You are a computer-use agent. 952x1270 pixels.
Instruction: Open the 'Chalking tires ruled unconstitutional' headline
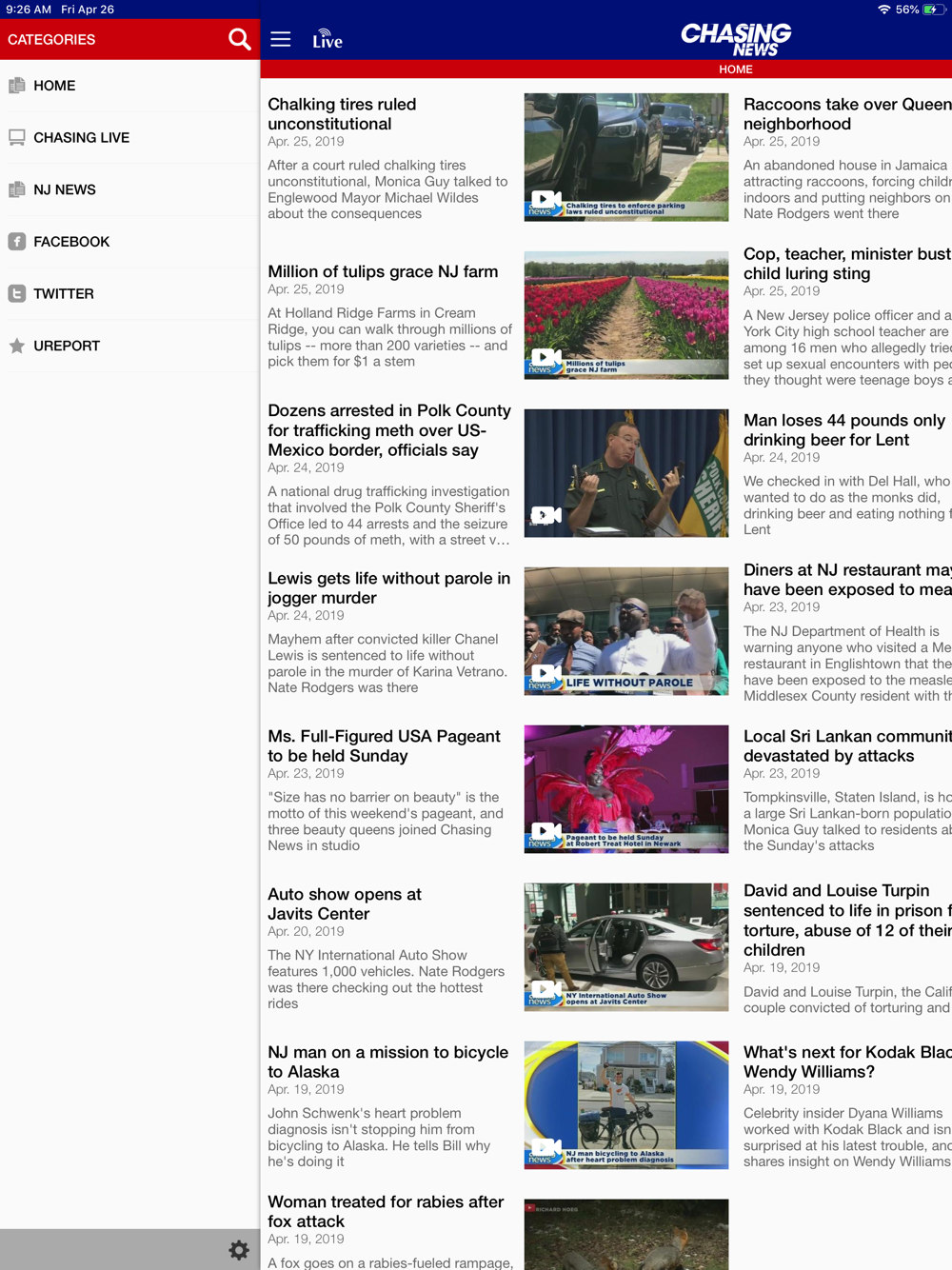(x=342, y=113)
